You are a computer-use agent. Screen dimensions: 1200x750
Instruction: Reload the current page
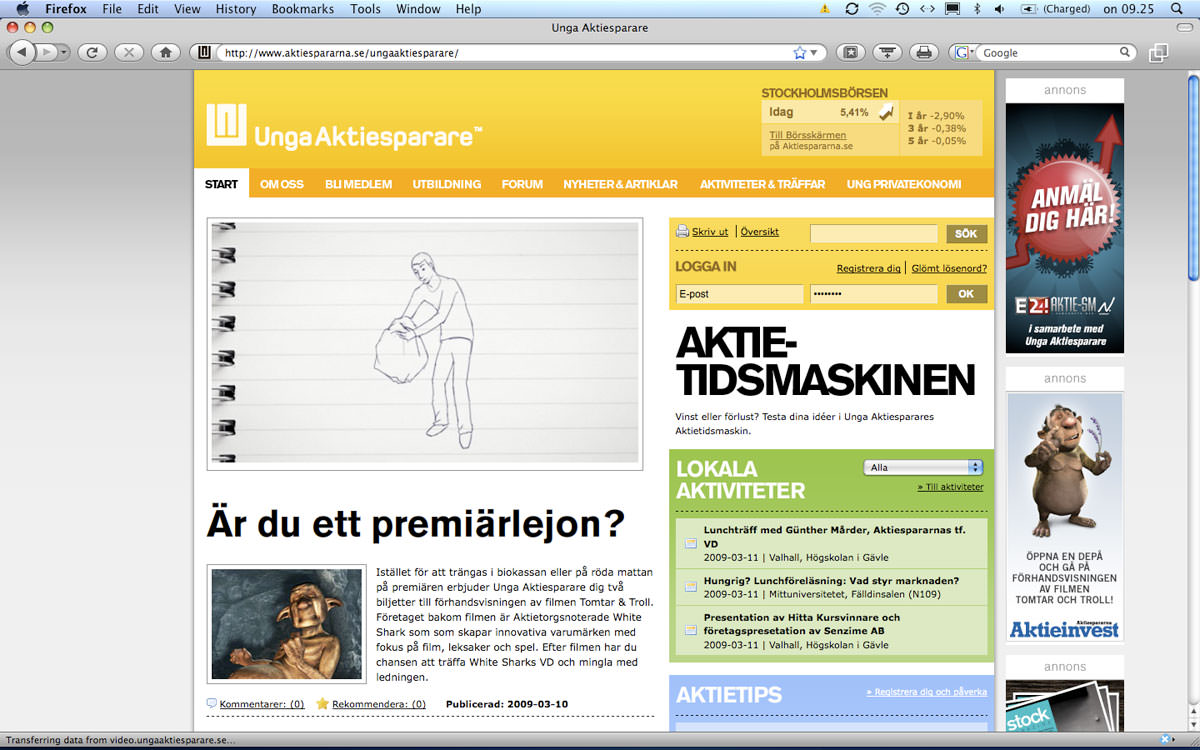click(x=92, y=52)
